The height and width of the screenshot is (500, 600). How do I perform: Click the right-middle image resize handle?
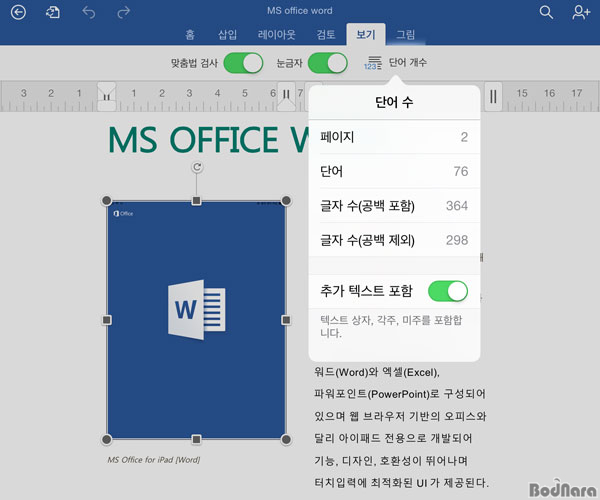click(x=286, y=320)
